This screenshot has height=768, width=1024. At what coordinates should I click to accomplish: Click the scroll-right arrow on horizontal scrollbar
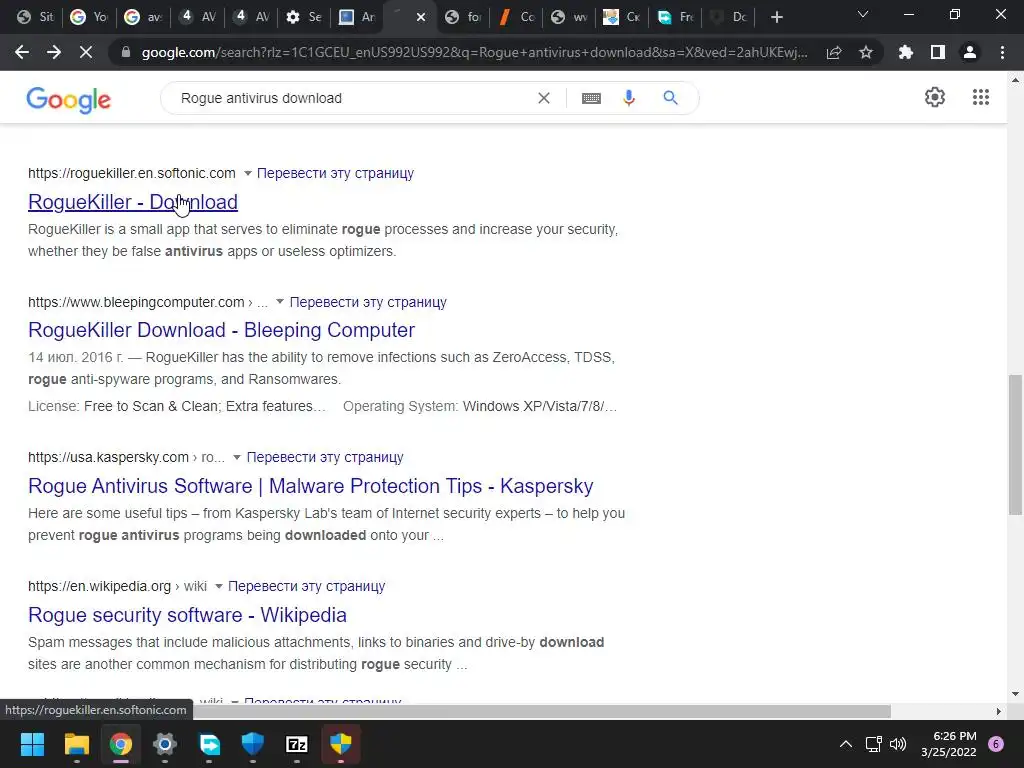(998, 711)
